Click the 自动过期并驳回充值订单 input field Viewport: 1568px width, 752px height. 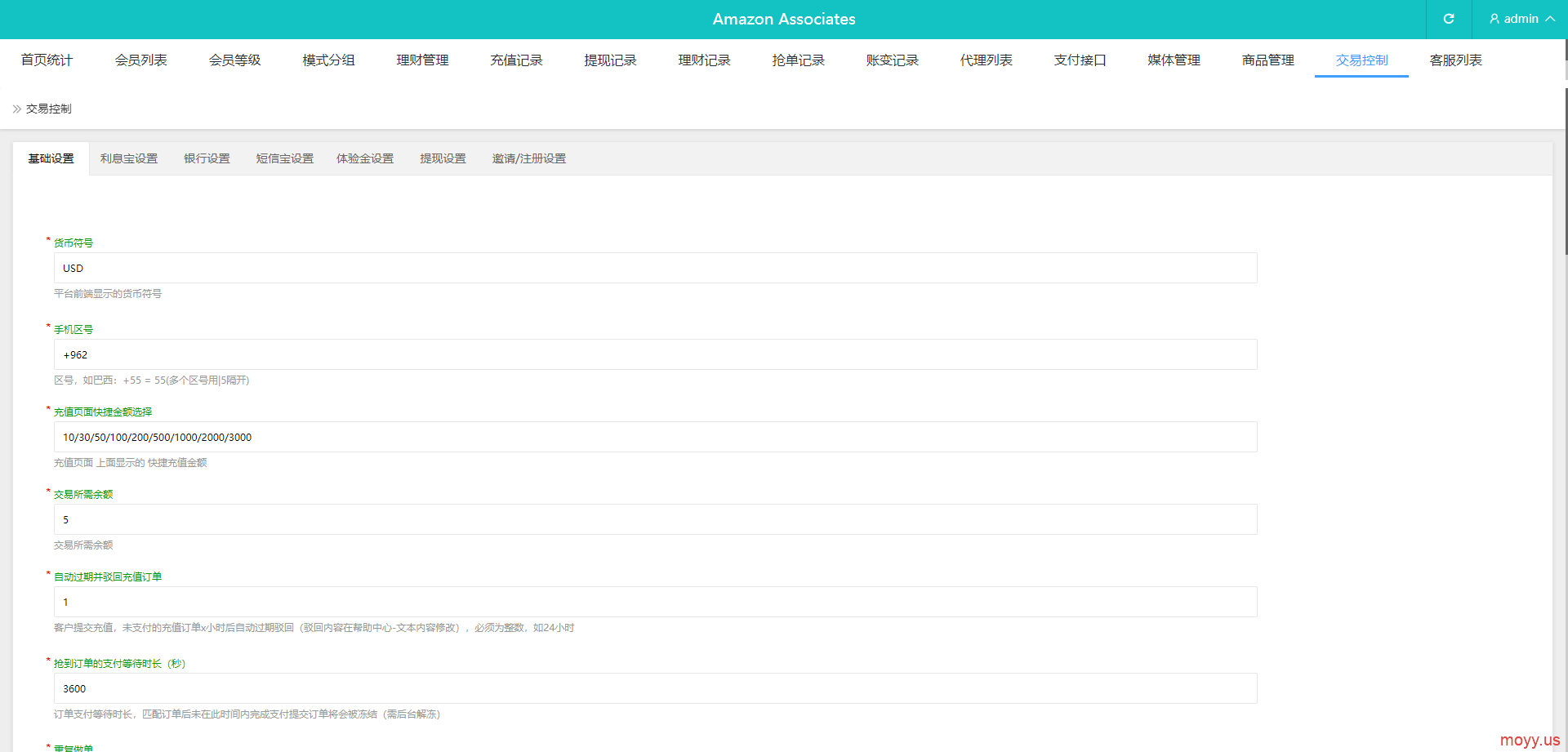[655, 602]
